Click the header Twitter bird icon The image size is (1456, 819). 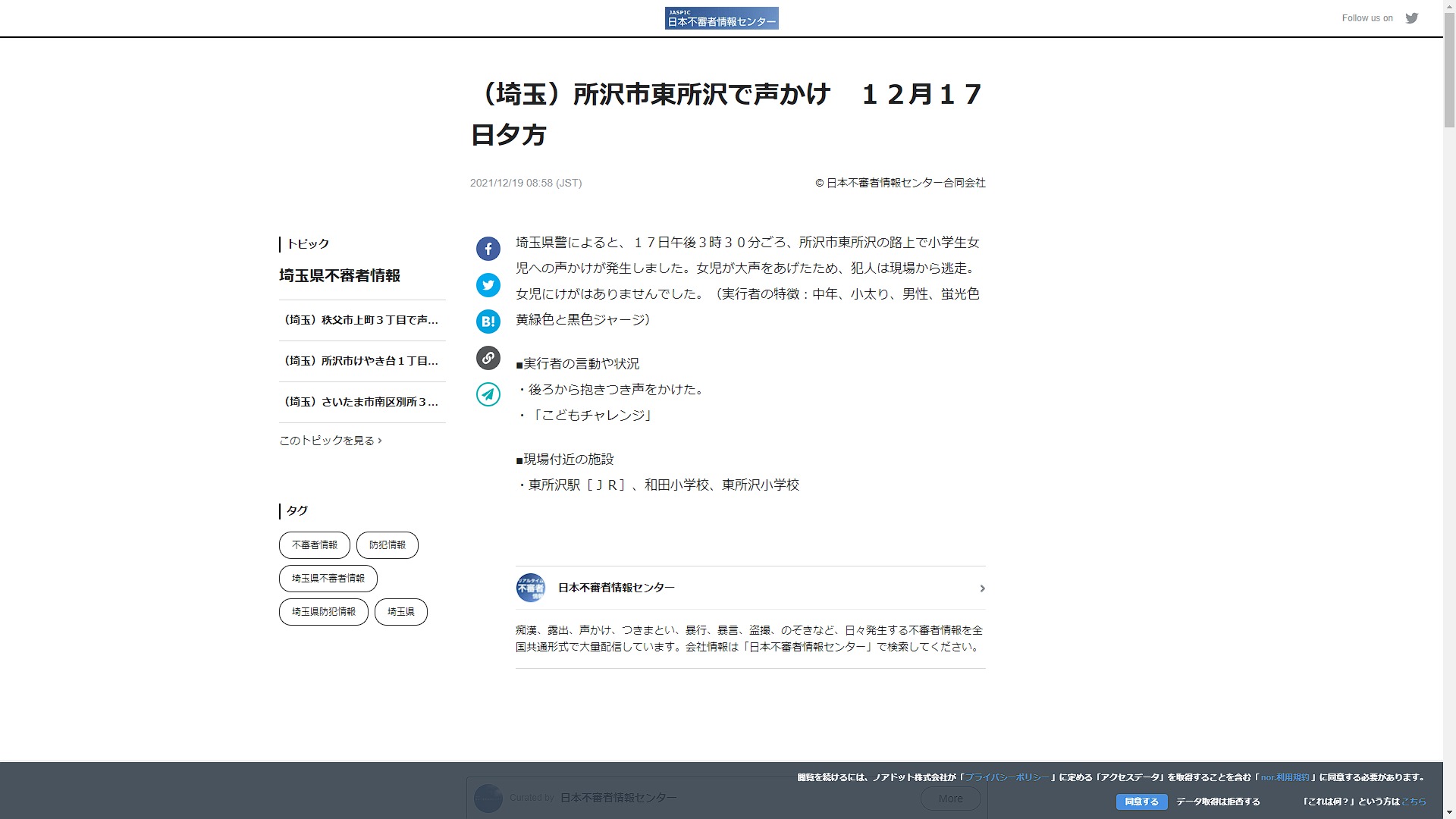(x=1411, y=18)
